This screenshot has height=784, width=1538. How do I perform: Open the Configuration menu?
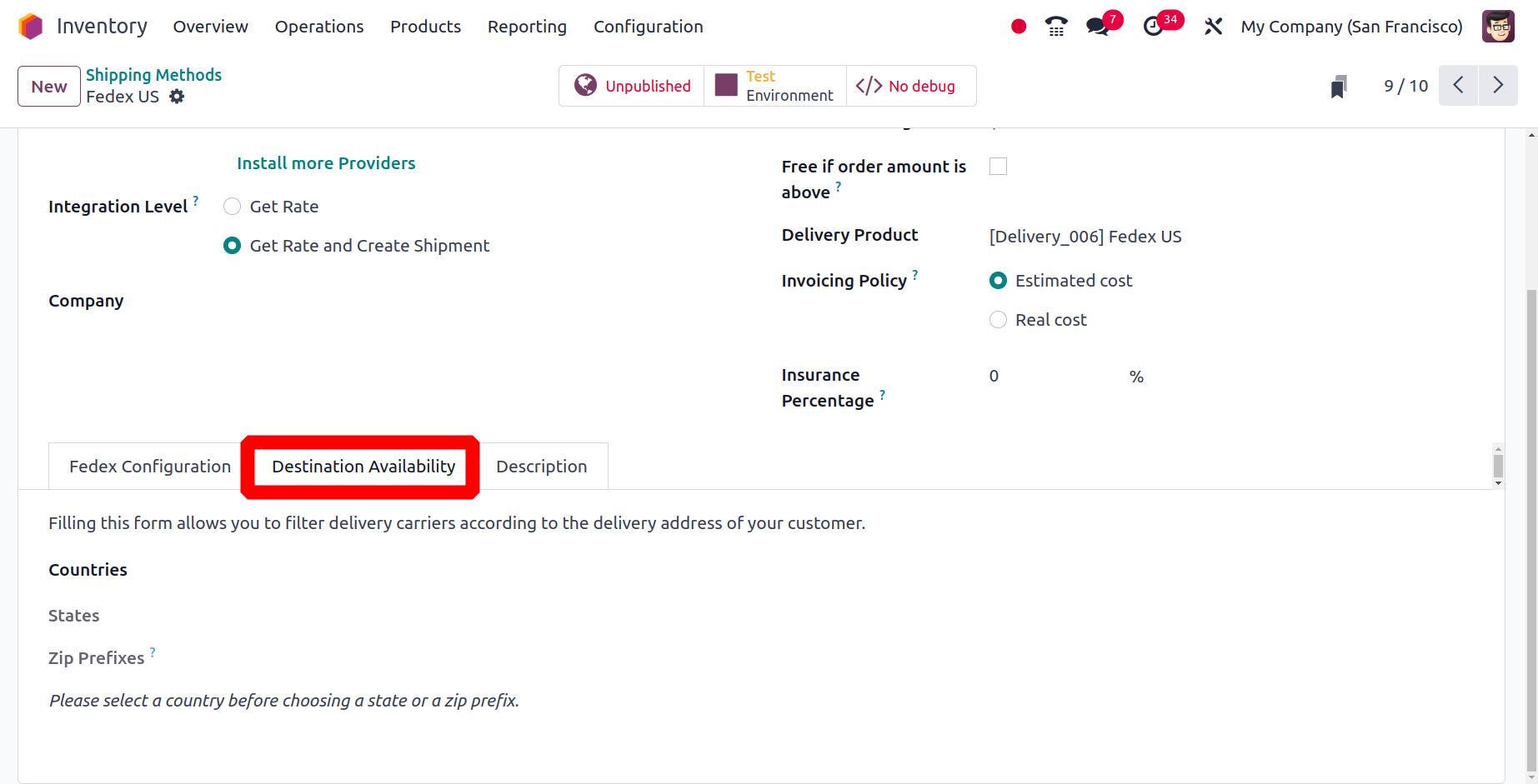649,27
